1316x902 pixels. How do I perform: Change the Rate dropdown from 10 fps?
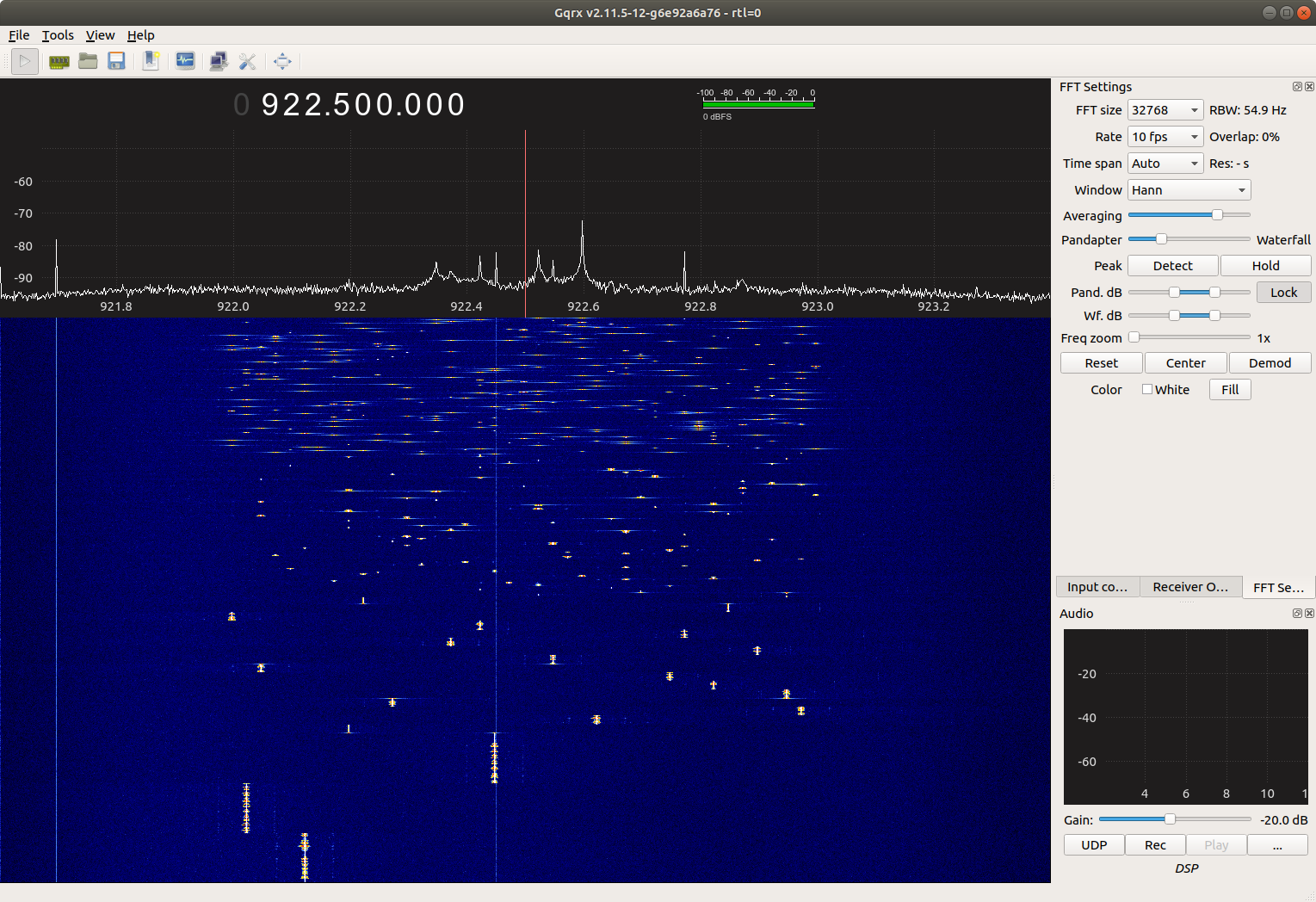1164,136
